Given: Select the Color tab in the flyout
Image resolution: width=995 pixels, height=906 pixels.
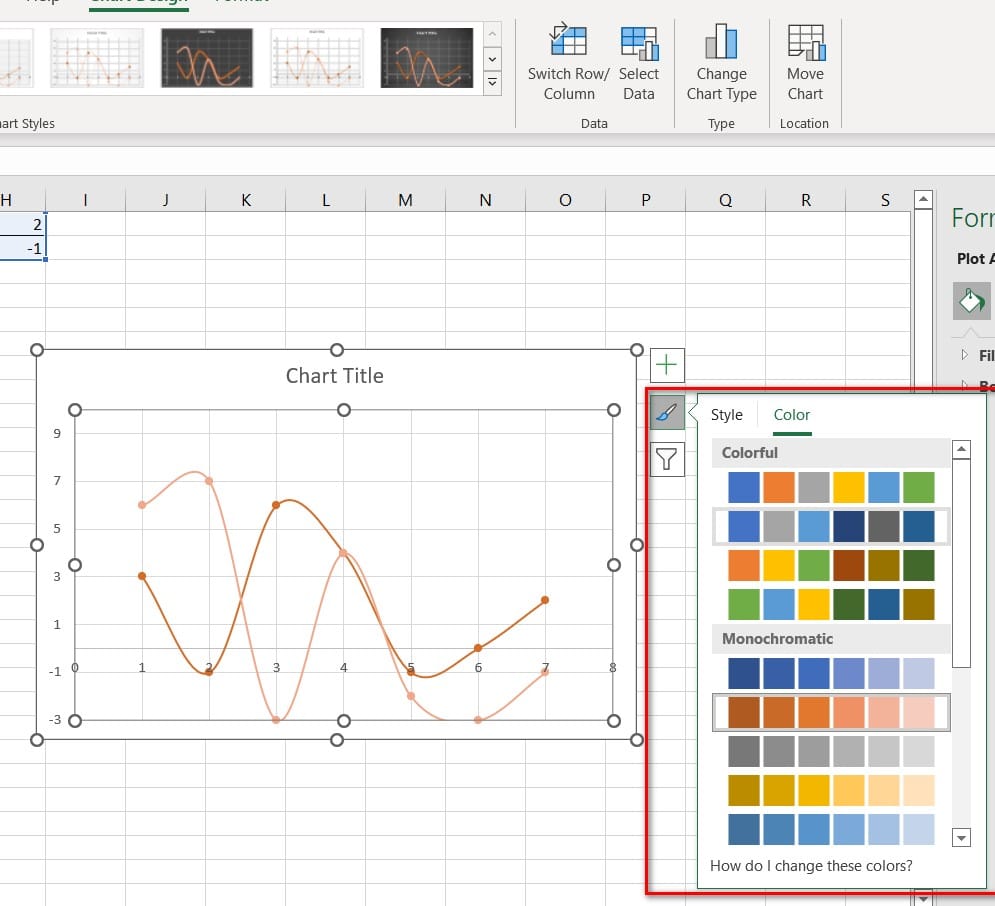Looking at the screenshot, I should point(792,415).
